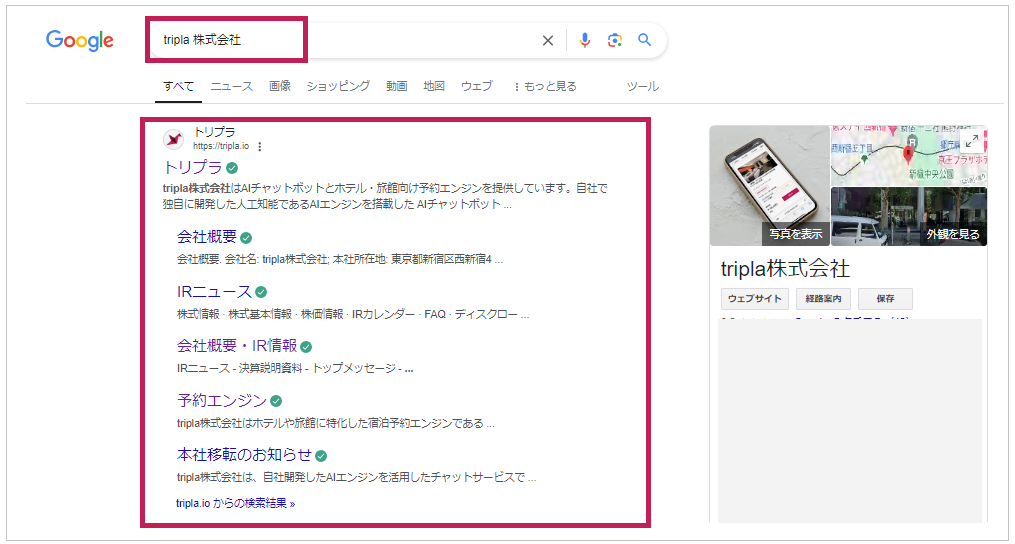The image size is (1015, 544).
Task: Click the Google logo
Action: 80,40
